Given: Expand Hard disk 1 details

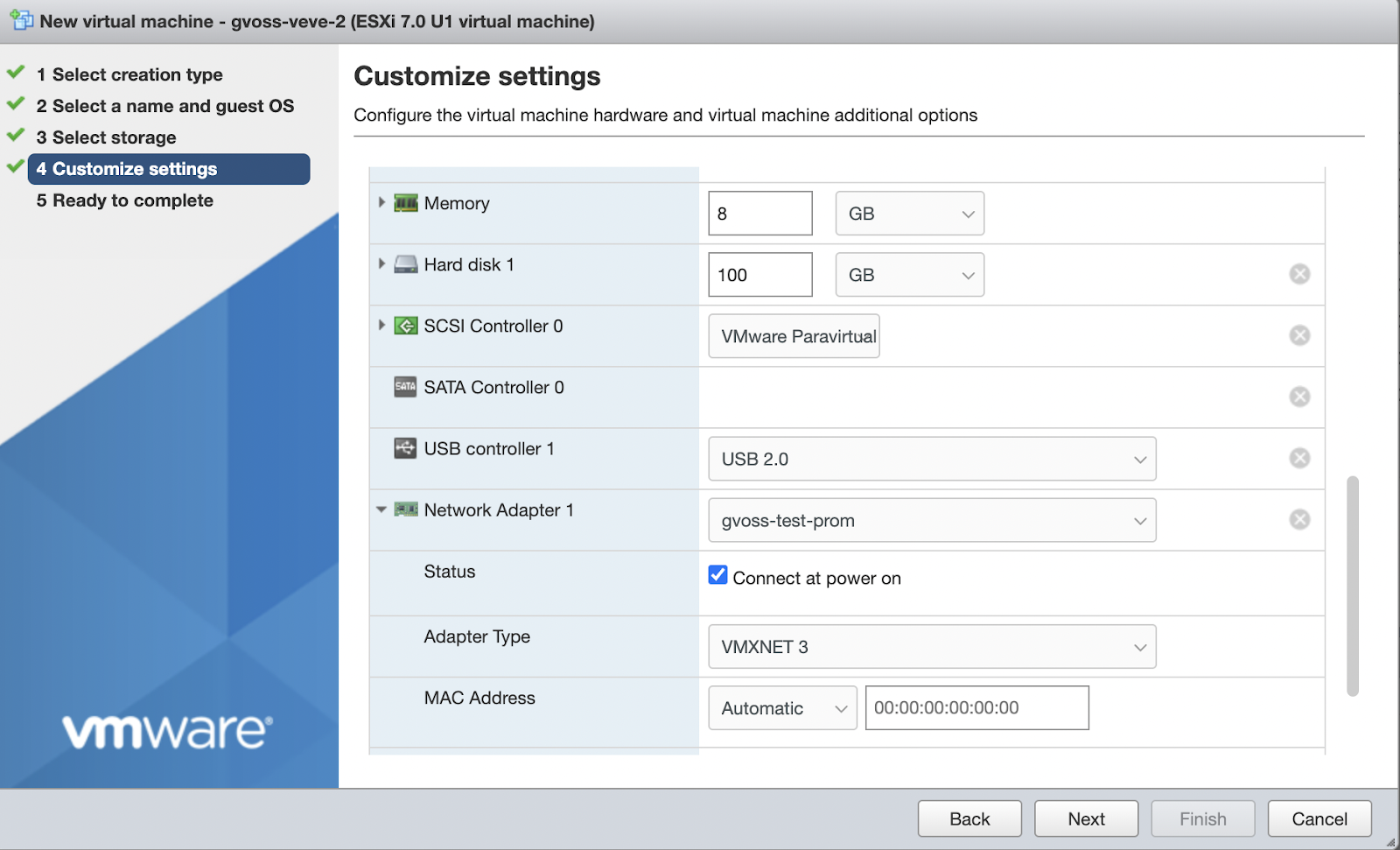Looking at the screenshot, I should pyautogui.click(x=381, y=263).
